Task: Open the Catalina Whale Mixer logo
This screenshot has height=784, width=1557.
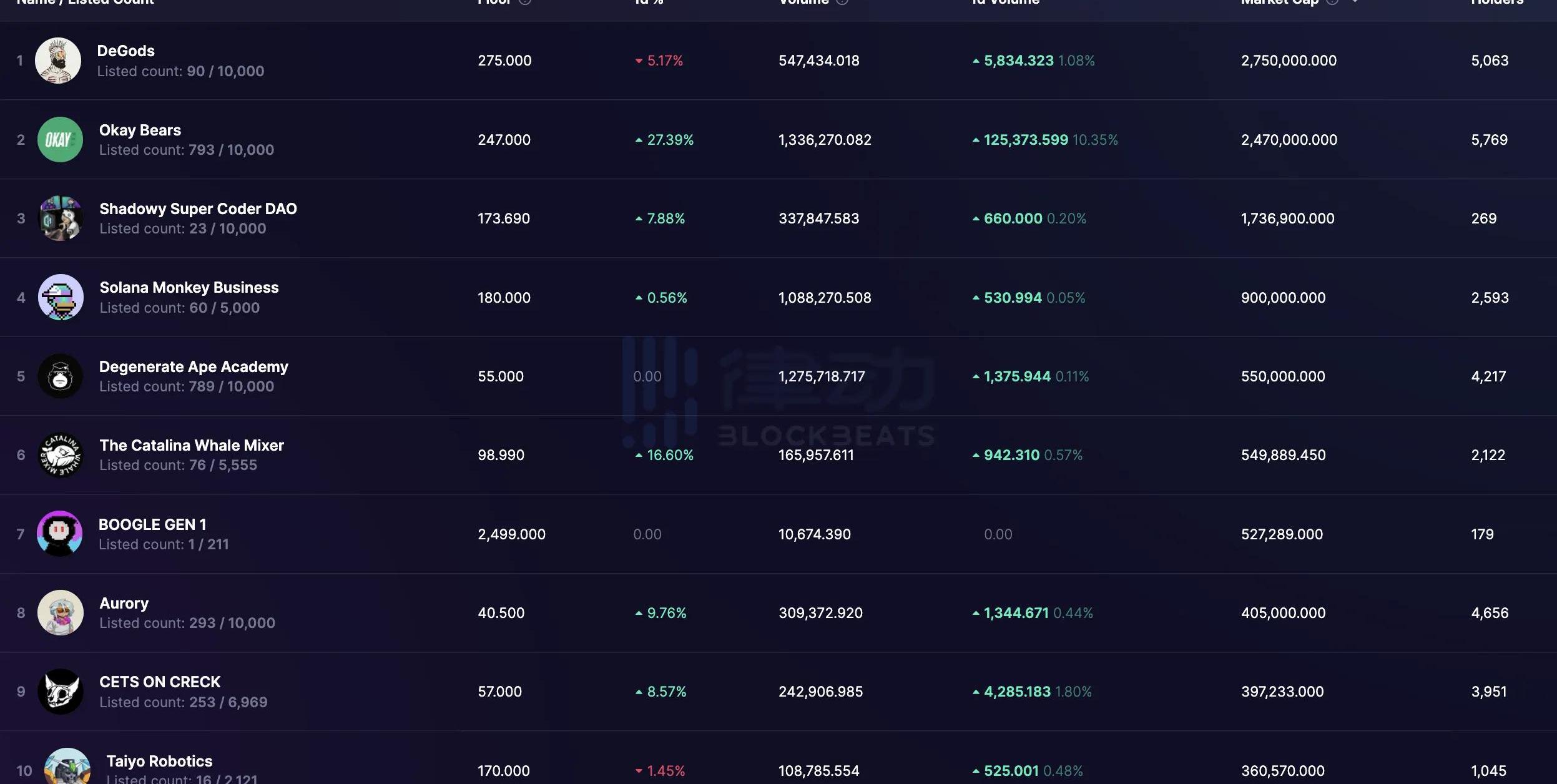Action: pyautogui.click(x=61, y=455)
